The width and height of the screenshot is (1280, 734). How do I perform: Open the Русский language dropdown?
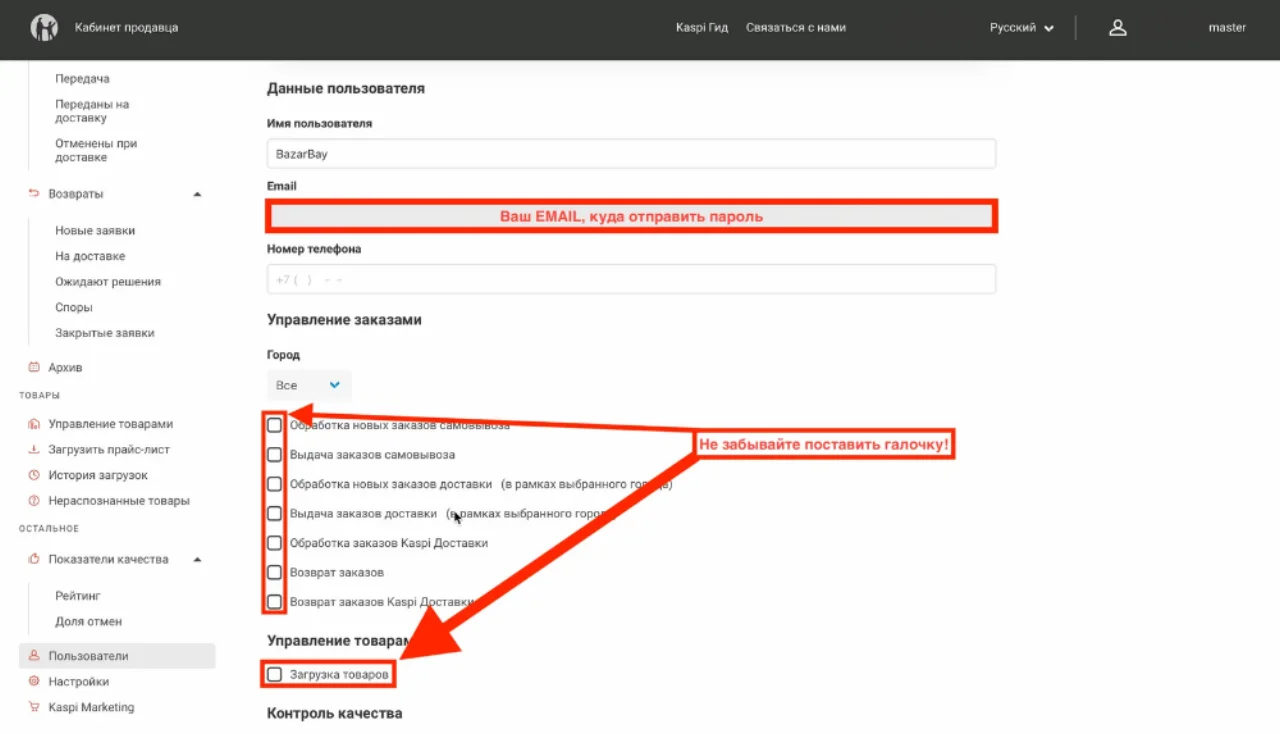pyautogui.click(x=1021, y=28)
